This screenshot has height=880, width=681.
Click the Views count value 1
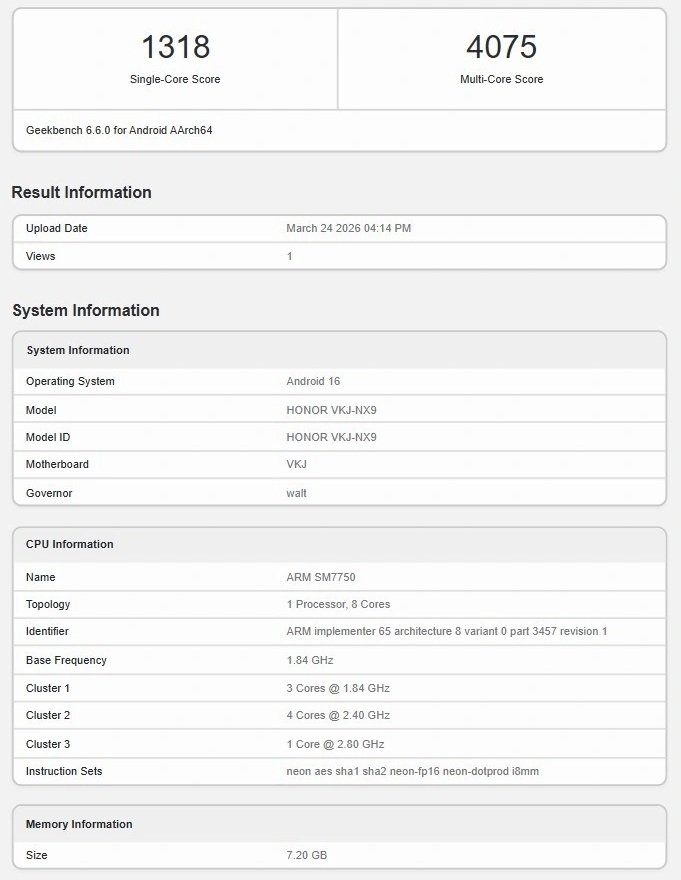pos(290,256)
